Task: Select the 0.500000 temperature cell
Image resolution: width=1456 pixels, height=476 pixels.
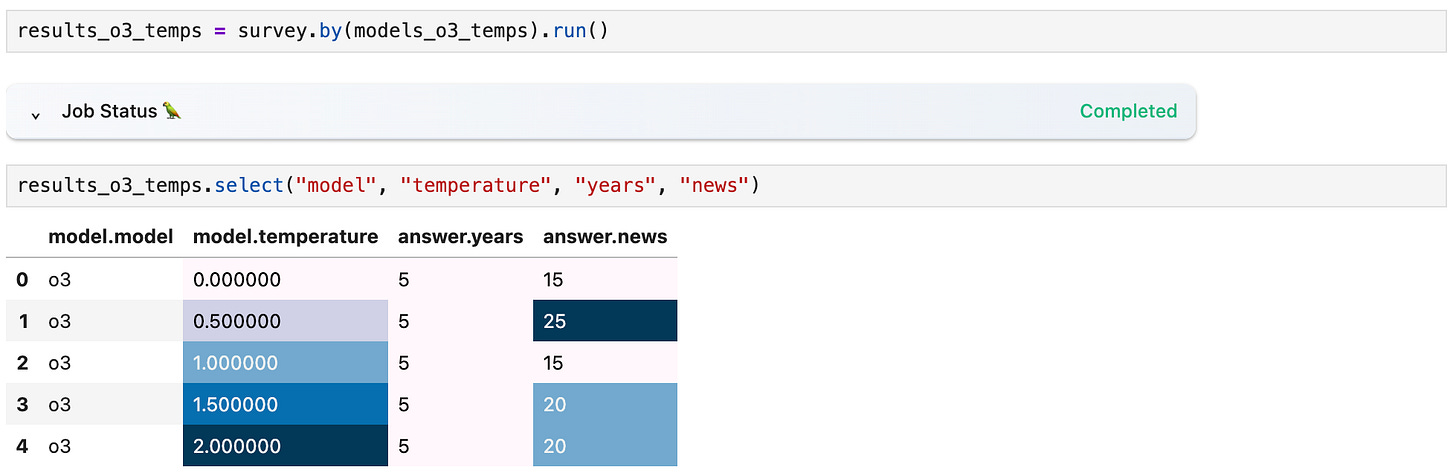Action: coord(285,321)
